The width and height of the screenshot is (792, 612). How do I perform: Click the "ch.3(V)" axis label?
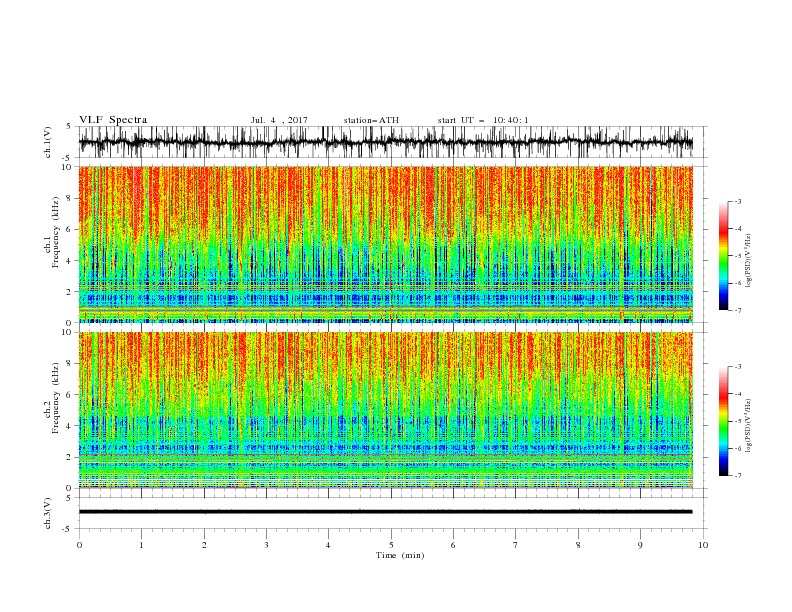(x=48, y=513)
